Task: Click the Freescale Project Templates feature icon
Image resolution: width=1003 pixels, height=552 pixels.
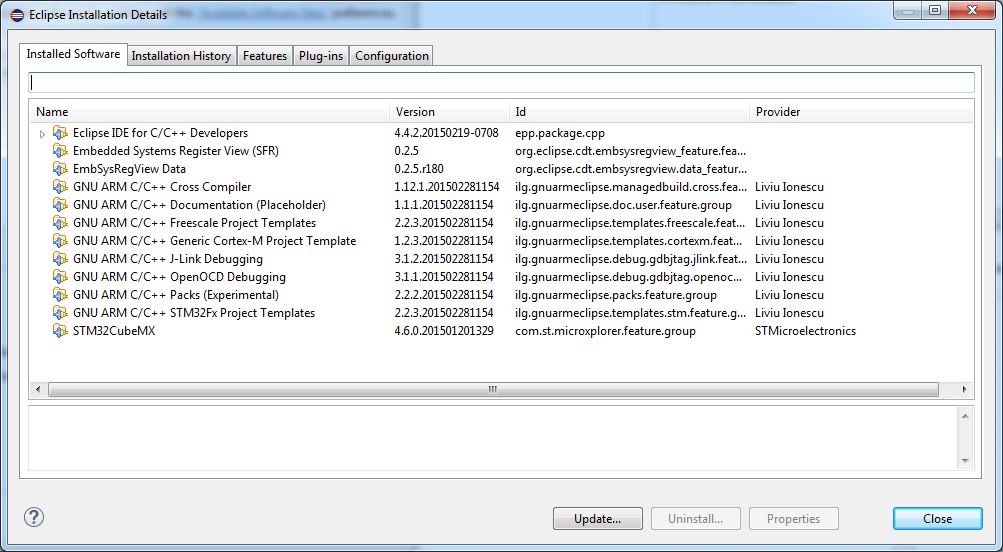Action: click(x=60, y=223)
